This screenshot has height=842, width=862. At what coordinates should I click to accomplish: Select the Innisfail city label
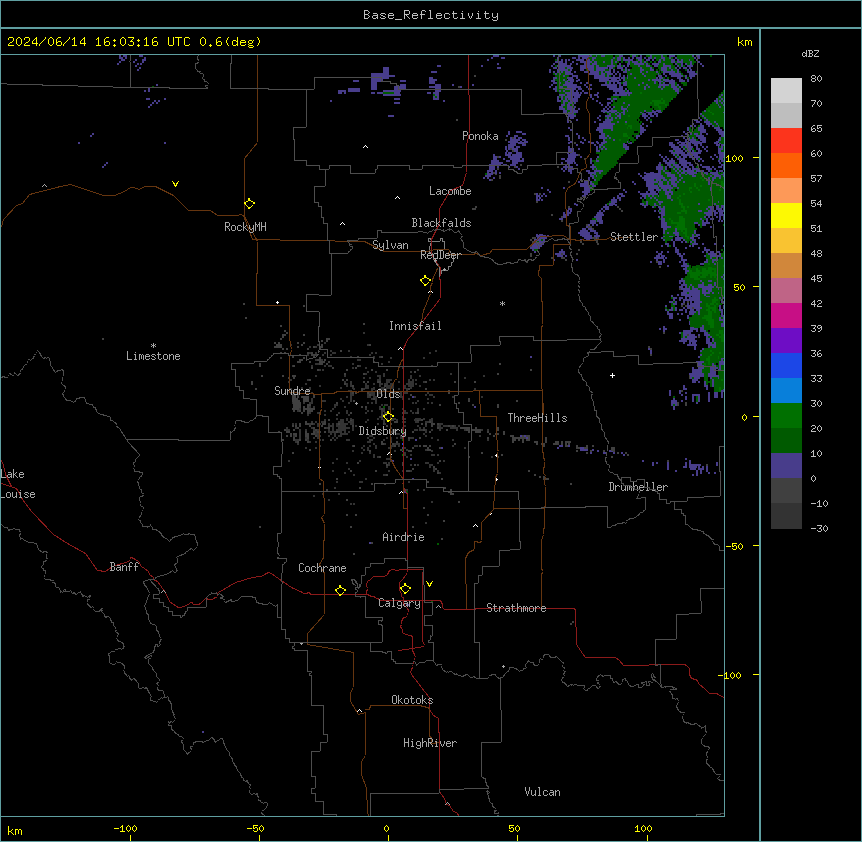pyautogui.click(x=415, y=326)
